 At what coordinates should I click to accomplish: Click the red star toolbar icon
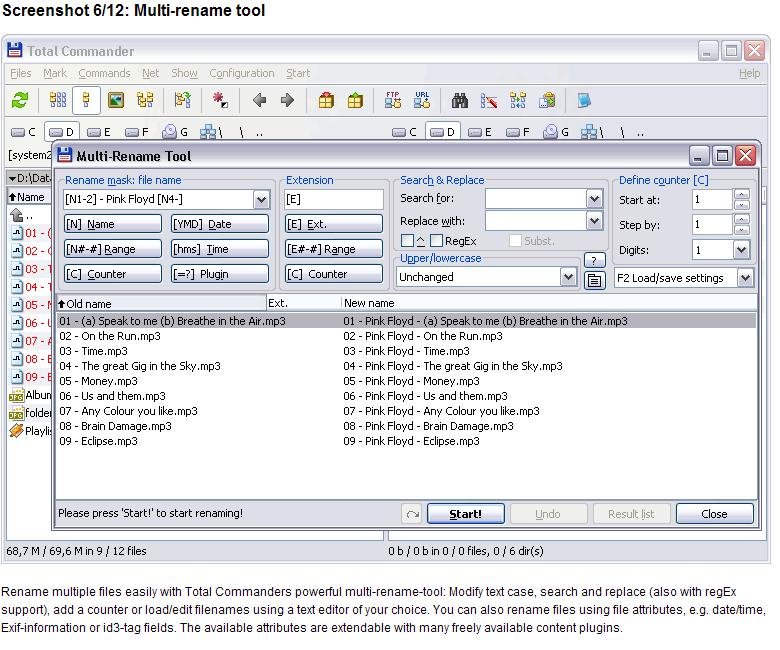click(x=220, y=100)
